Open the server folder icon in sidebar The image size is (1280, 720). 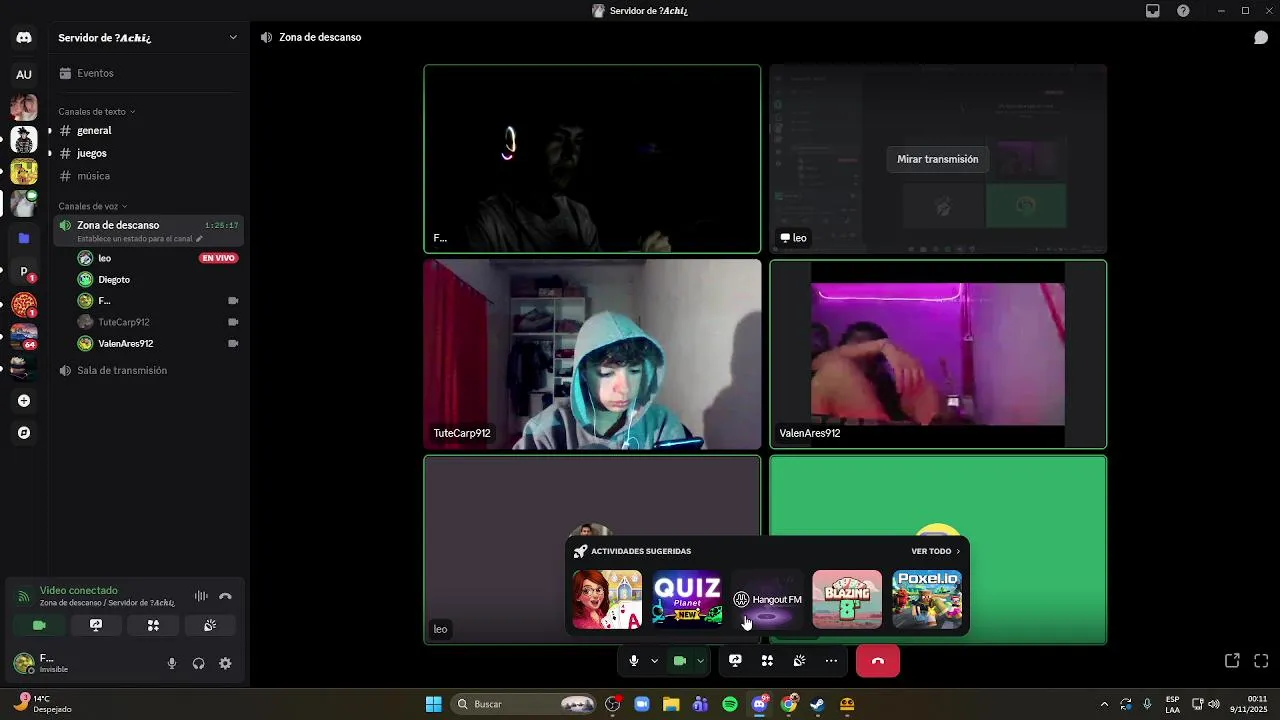coord(24,238)
